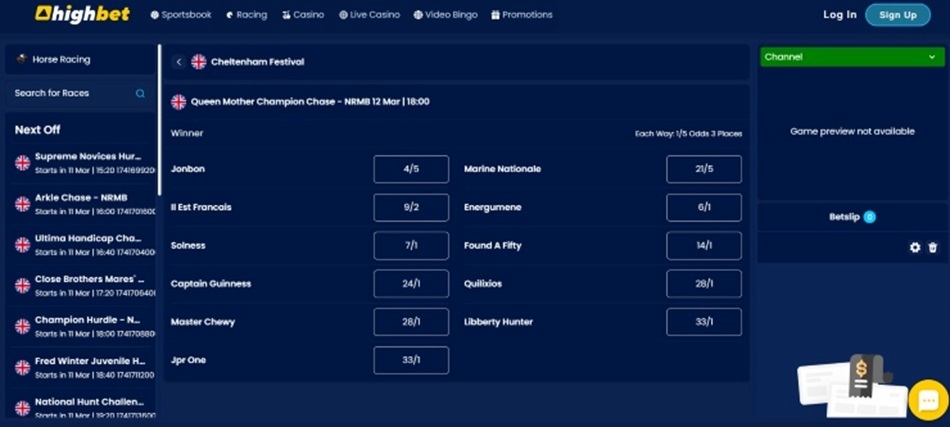
Task: Click the Racing horse icon
Action: click(230, 15)
